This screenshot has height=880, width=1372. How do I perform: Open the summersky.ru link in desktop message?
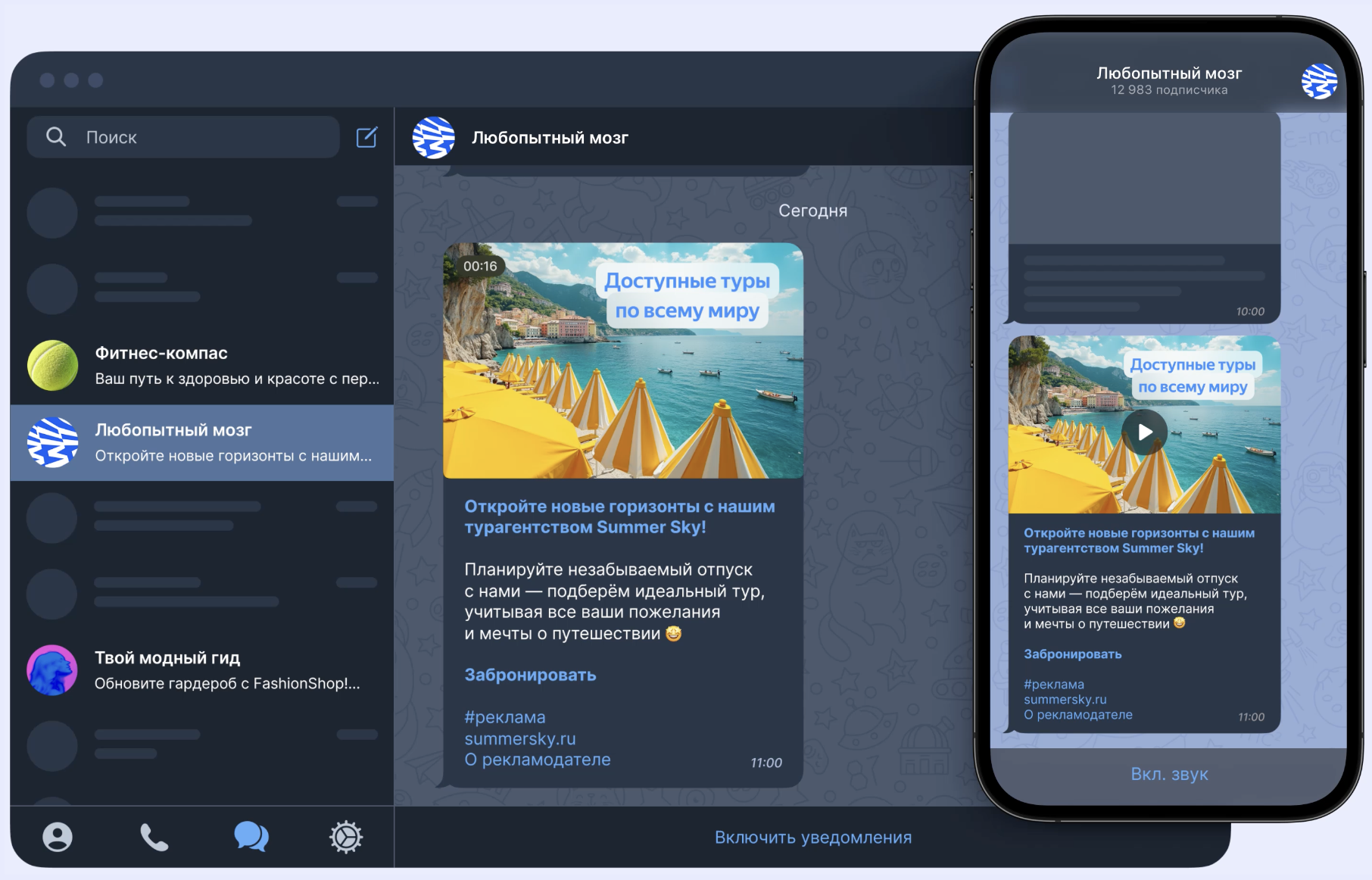(x=520, y=738)
